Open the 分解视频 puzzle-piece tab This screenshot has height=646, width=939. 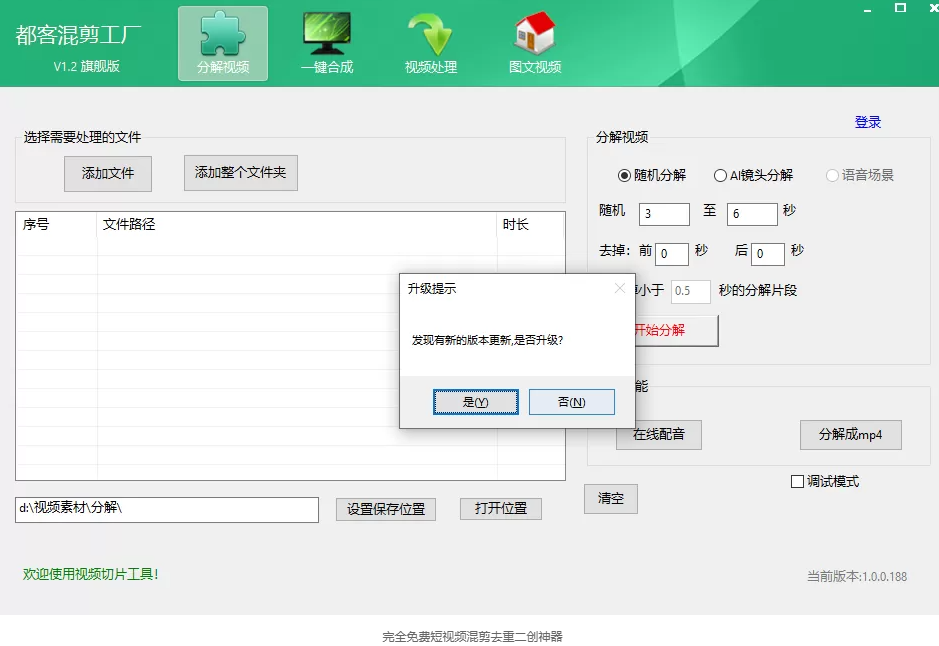223,44
